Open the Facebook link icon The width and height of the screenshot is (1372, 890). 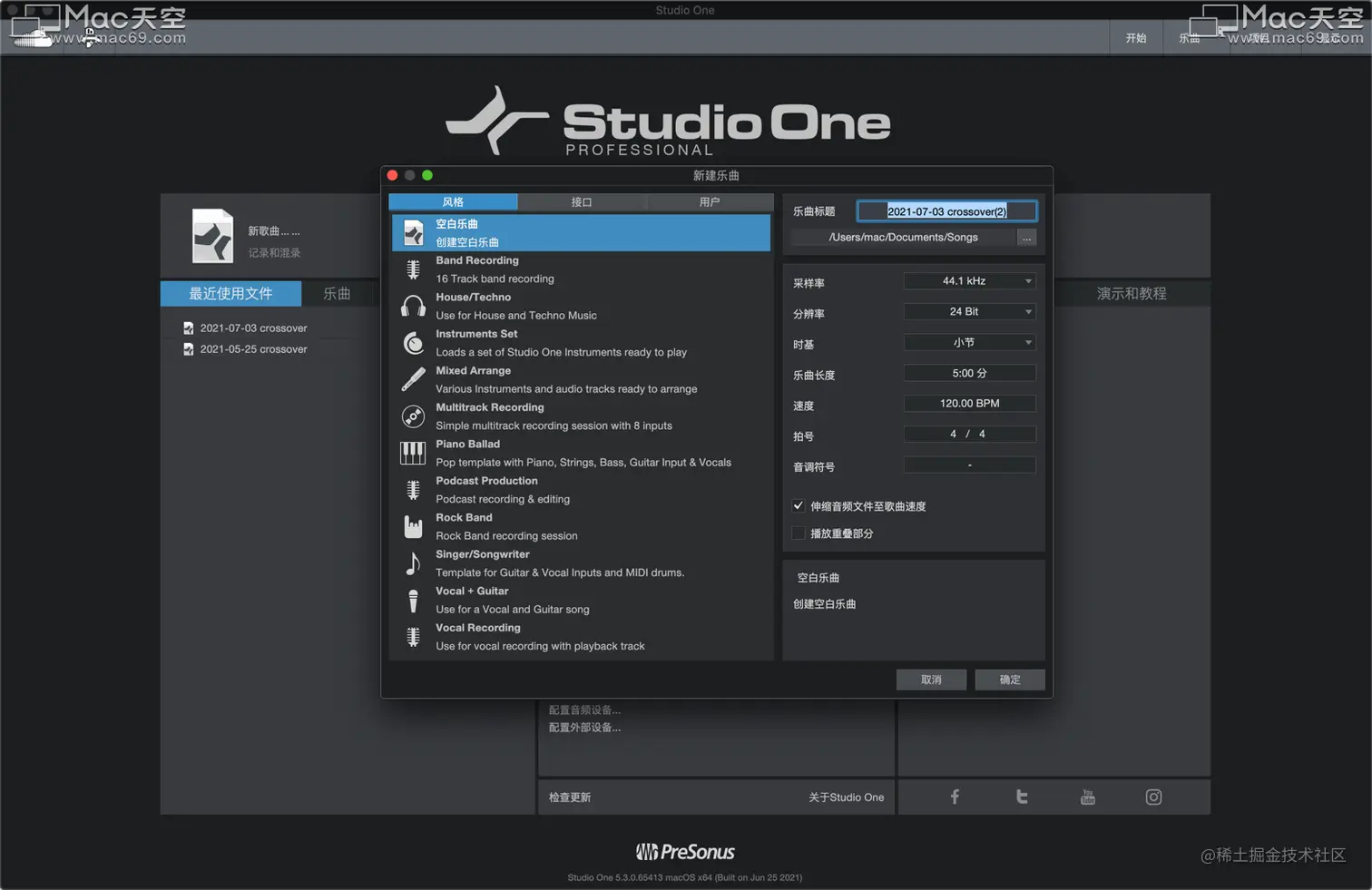coord(955,797)
